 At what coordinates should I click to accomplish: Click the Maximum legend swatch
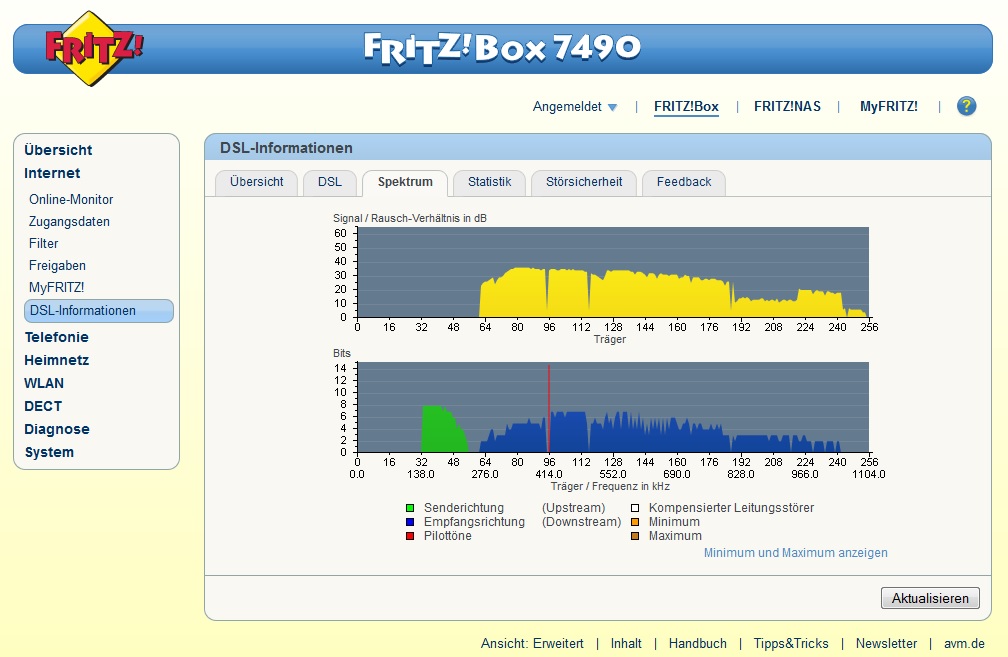[635, 536]
